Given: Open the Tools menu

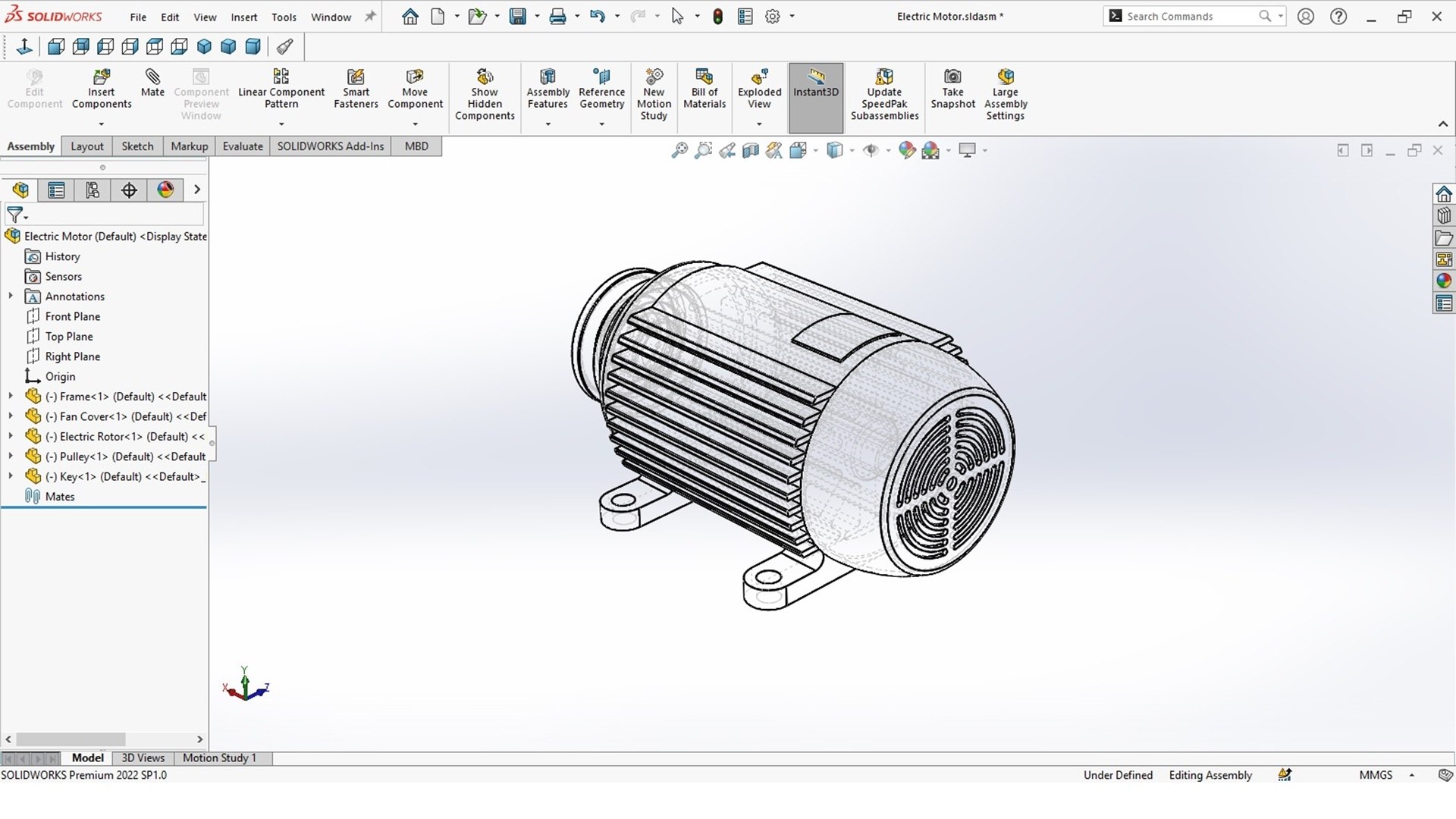Looking at the screenshot, I should point(284,17).
